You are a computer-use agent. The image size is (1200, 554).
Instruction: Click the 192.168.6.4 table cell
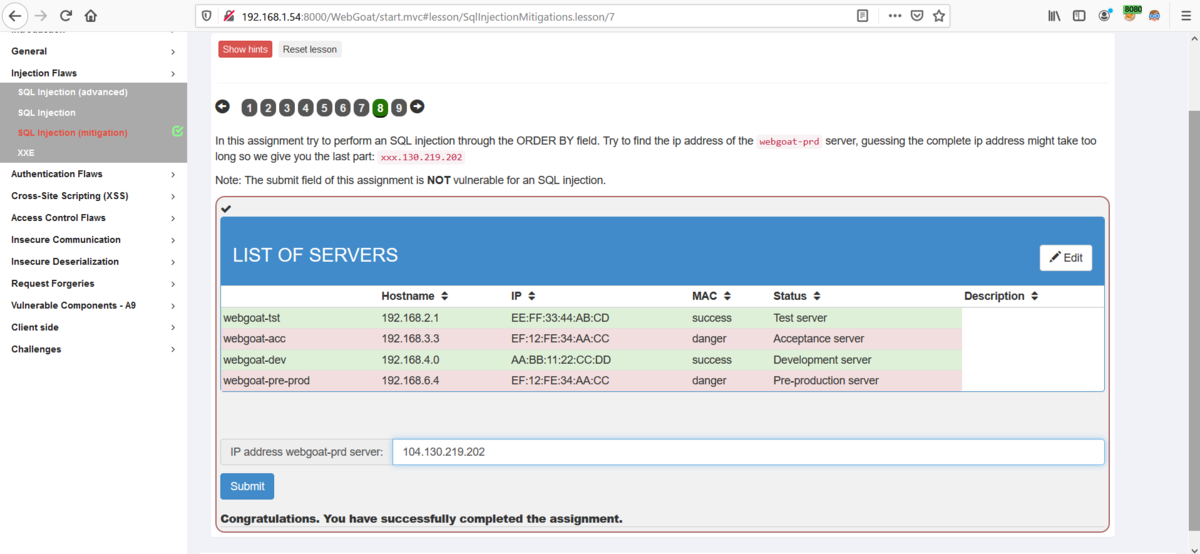[410, 381]
